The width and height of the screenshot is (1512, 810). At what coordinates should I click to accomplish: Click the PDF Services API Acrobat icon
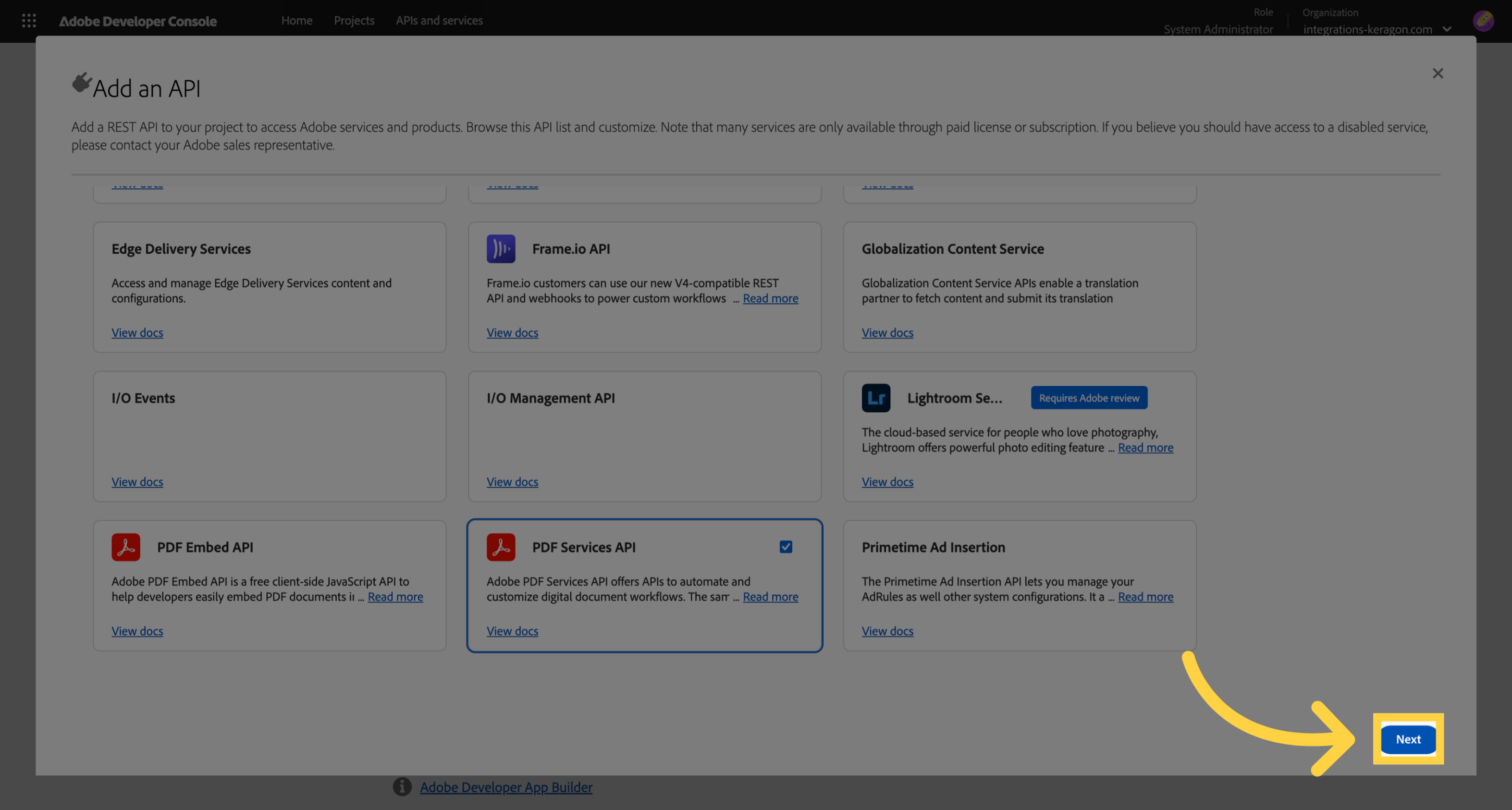(501, 547)
